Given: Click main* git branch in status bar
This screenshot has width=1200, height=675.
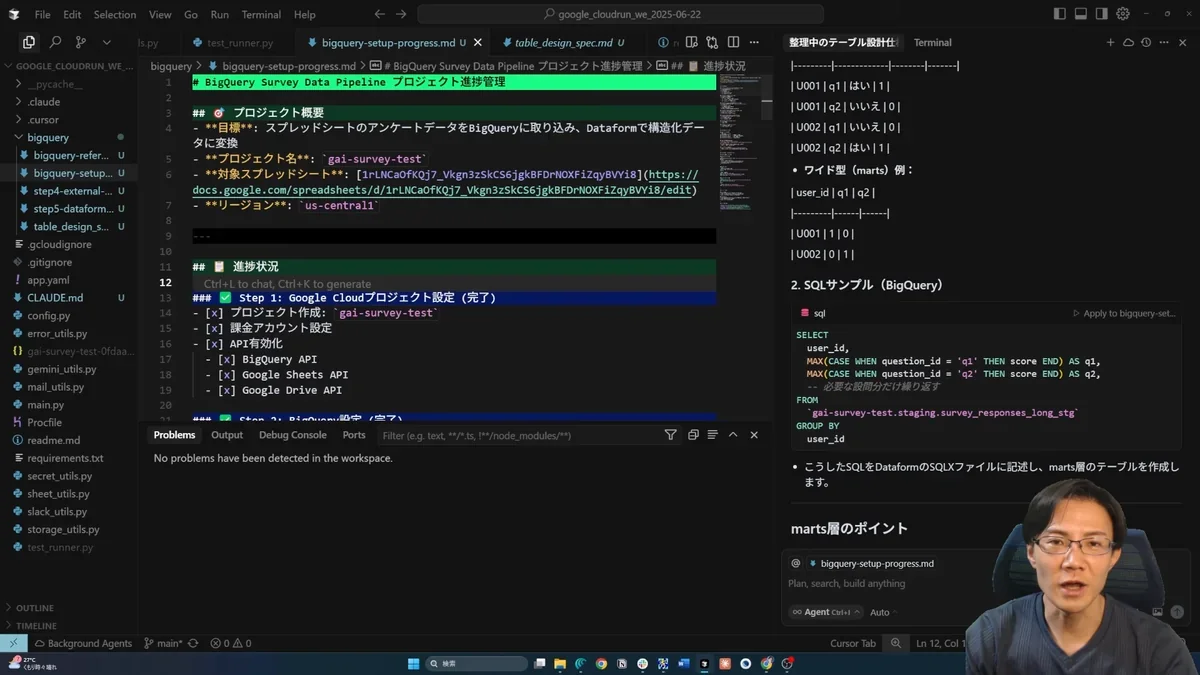Looking at the screenshot, I should [163, 643].
